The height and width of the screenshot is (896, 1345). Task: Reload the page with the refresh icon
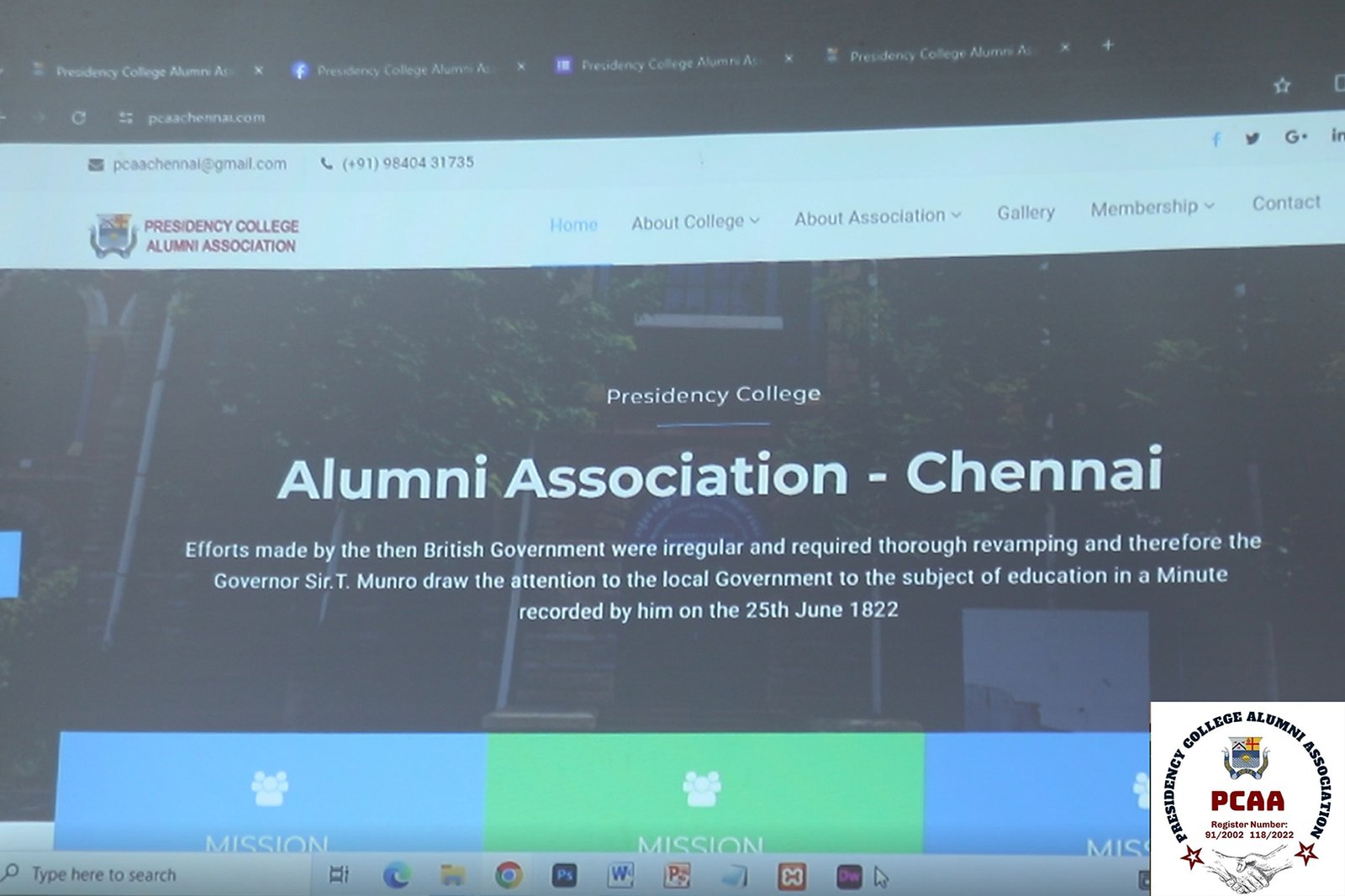(x=78, y=118)
